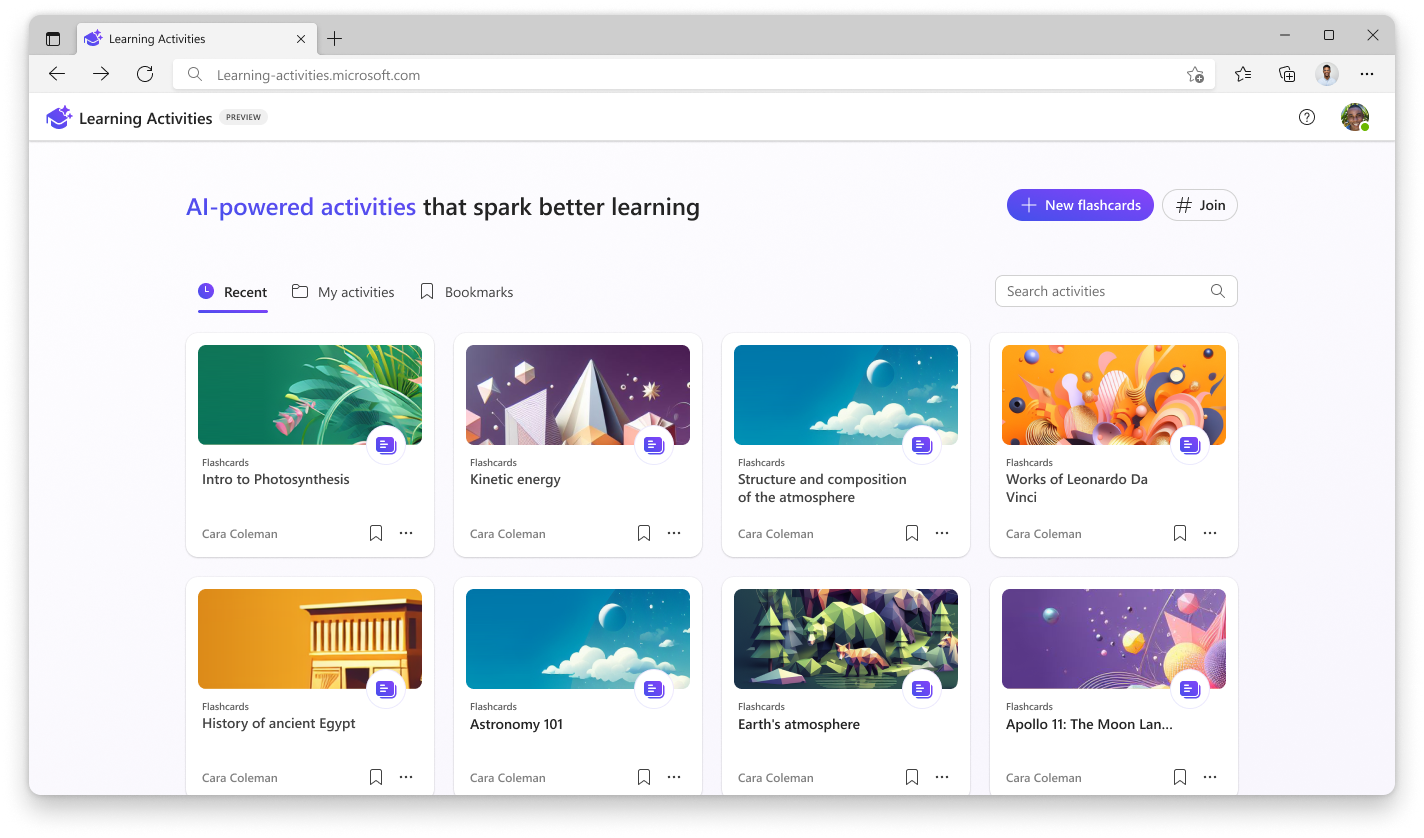Switch to the My activities tab
This screenshot has height=838, width=1424.
coord(342,291)
